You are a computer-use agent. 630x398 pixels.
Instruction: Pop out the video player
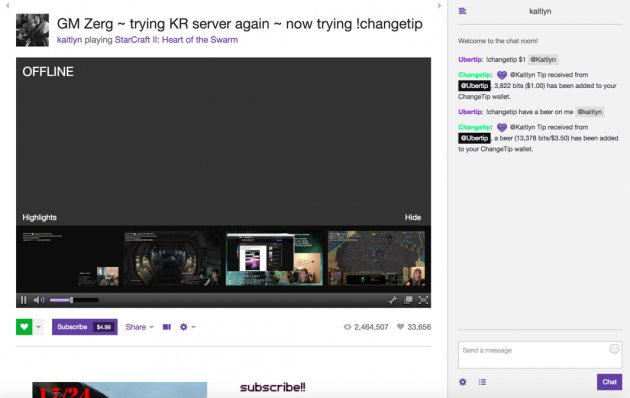(408, 300)
